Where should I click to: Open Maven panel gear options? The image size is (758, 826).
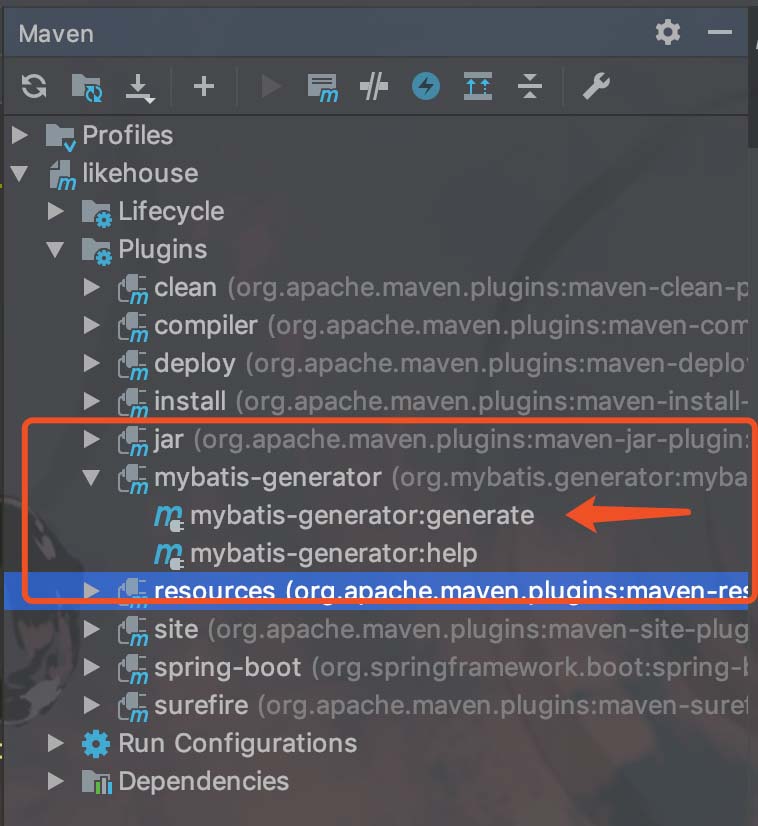pyautogui.click(x=667, y=33)
